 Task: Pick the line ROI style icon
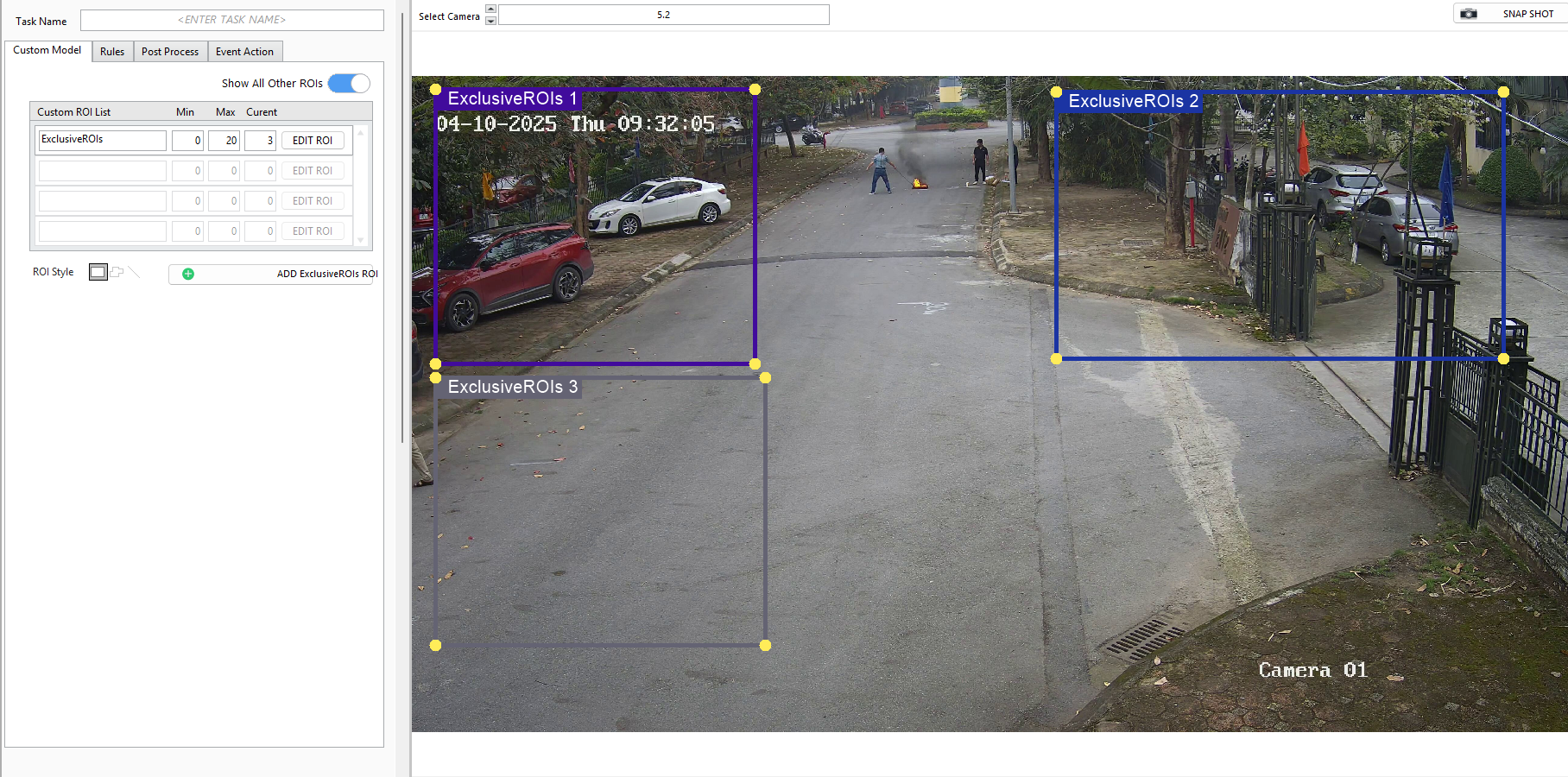click(135, 272)
